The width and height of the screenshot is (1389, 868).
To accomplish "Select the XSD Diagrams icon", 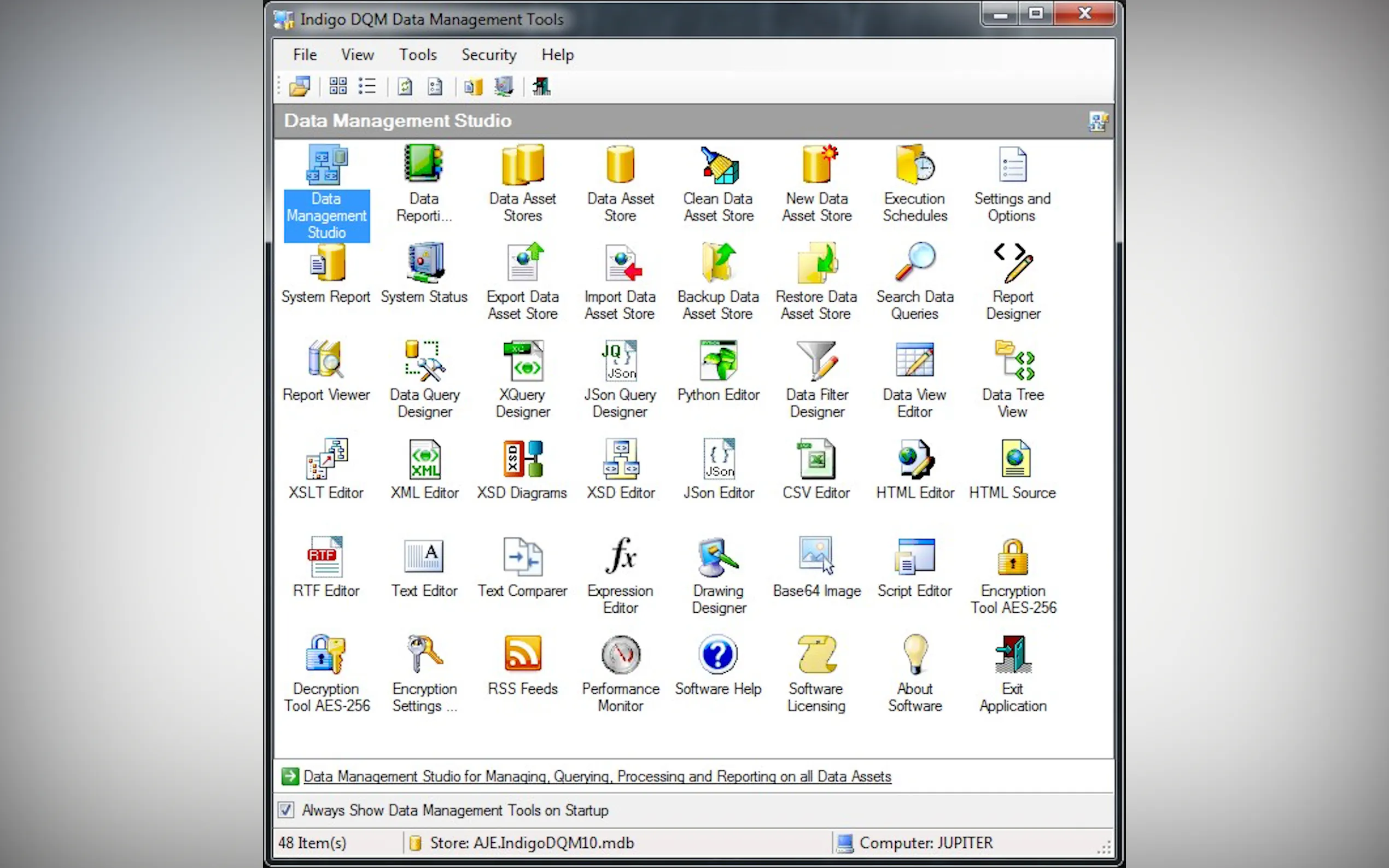I will click(x=523, y=459).
